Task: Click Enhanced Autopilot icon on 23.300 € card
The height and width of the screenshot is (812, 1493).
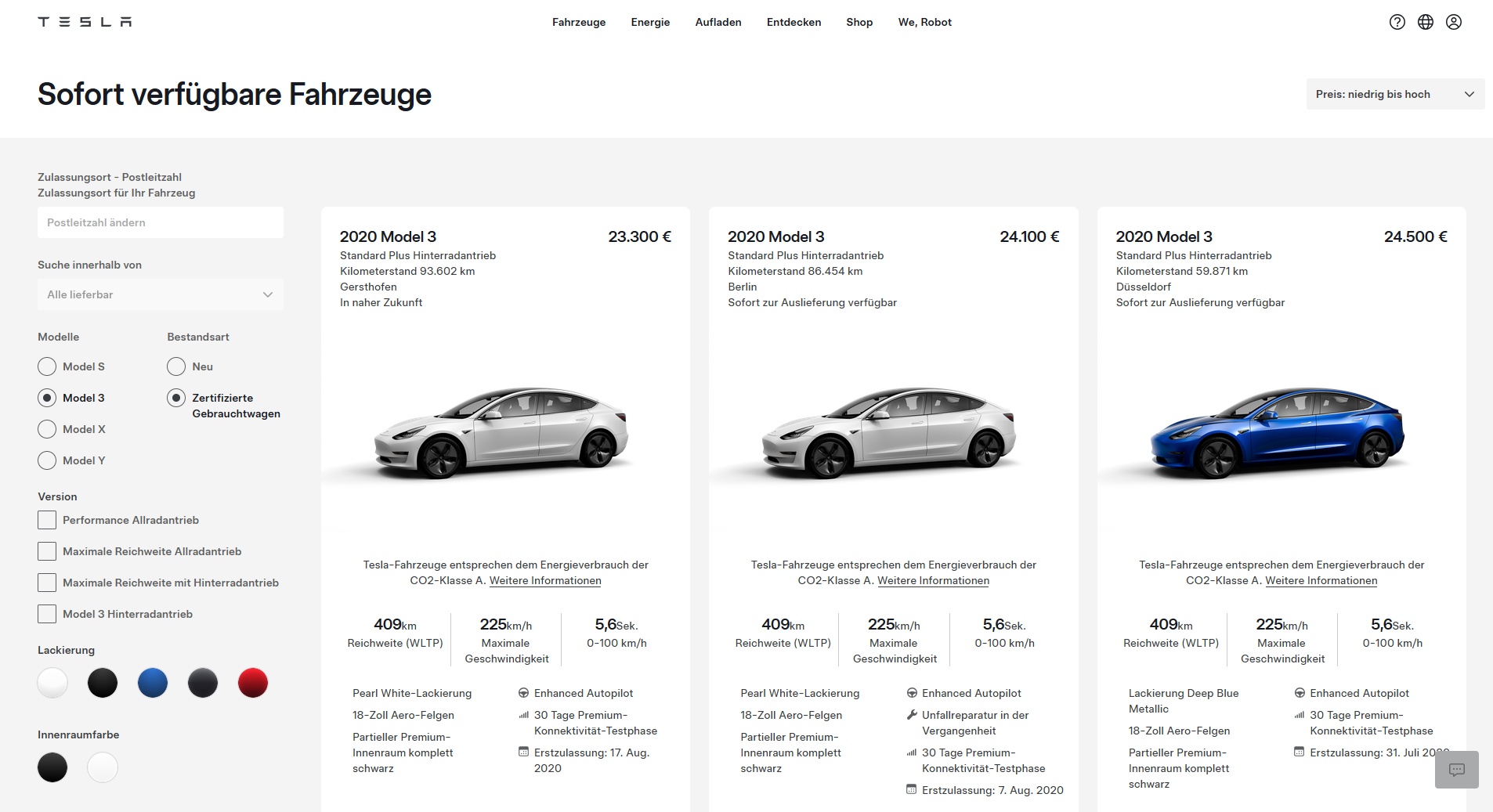Action: pyautogui.click(x=523, y=693)
